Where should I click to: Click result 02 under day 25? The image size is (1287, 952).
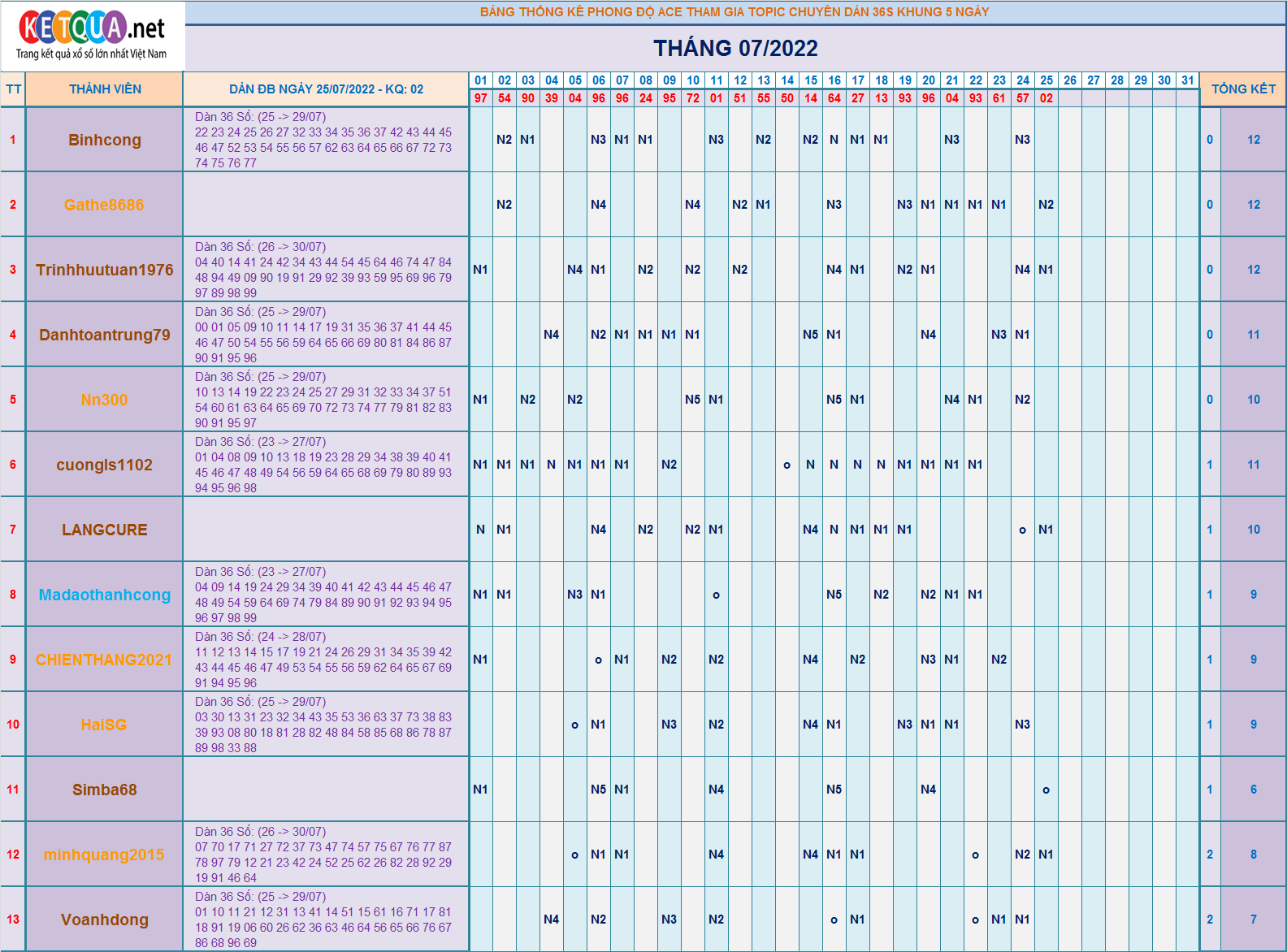(1046, 98)
